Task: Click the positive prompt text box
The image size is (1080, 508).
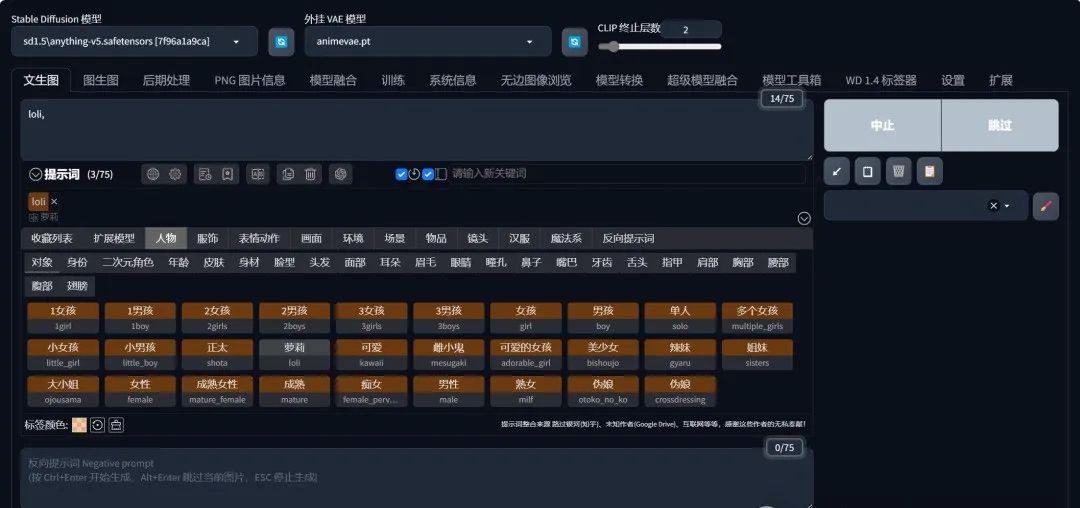Action: (x=417, y=130)
